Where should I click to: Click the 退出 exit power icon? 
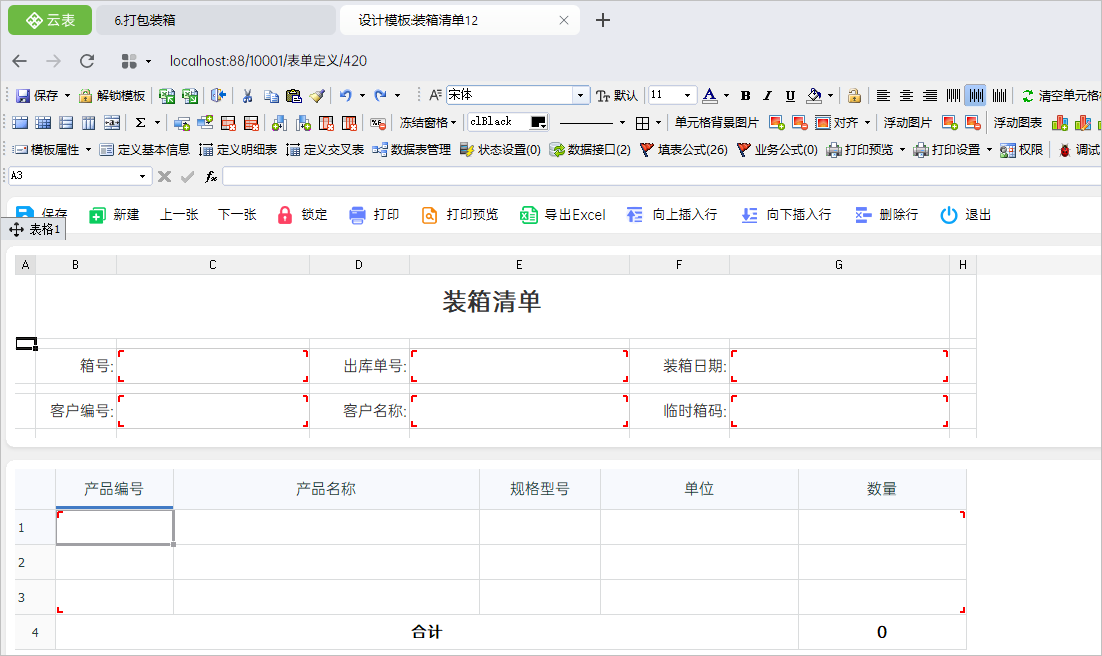(949, 215)
